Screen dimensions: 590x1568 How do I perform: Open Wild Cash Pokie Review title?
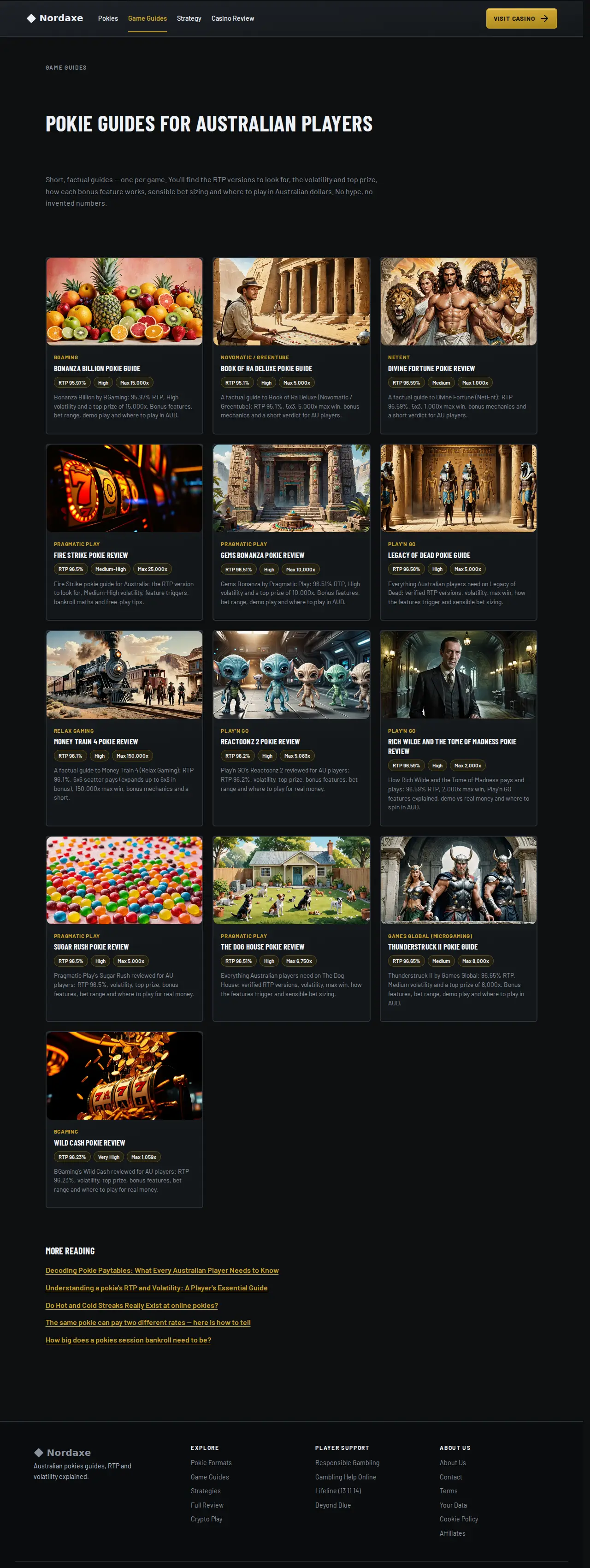click(x=89, y=1142)
